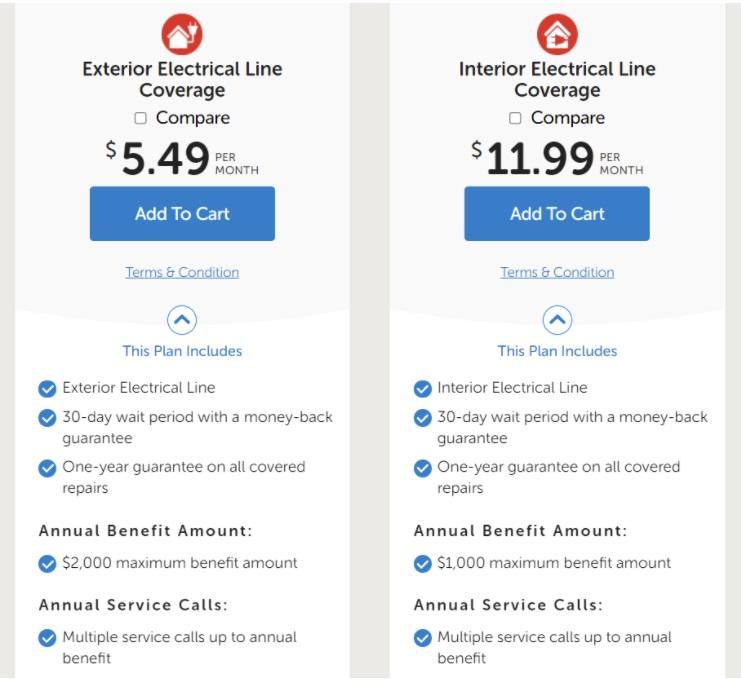Screen dimensions: 741x679
Task: Click checkmark icon beside Exterior Electrical Line
Action: (47, 388)
